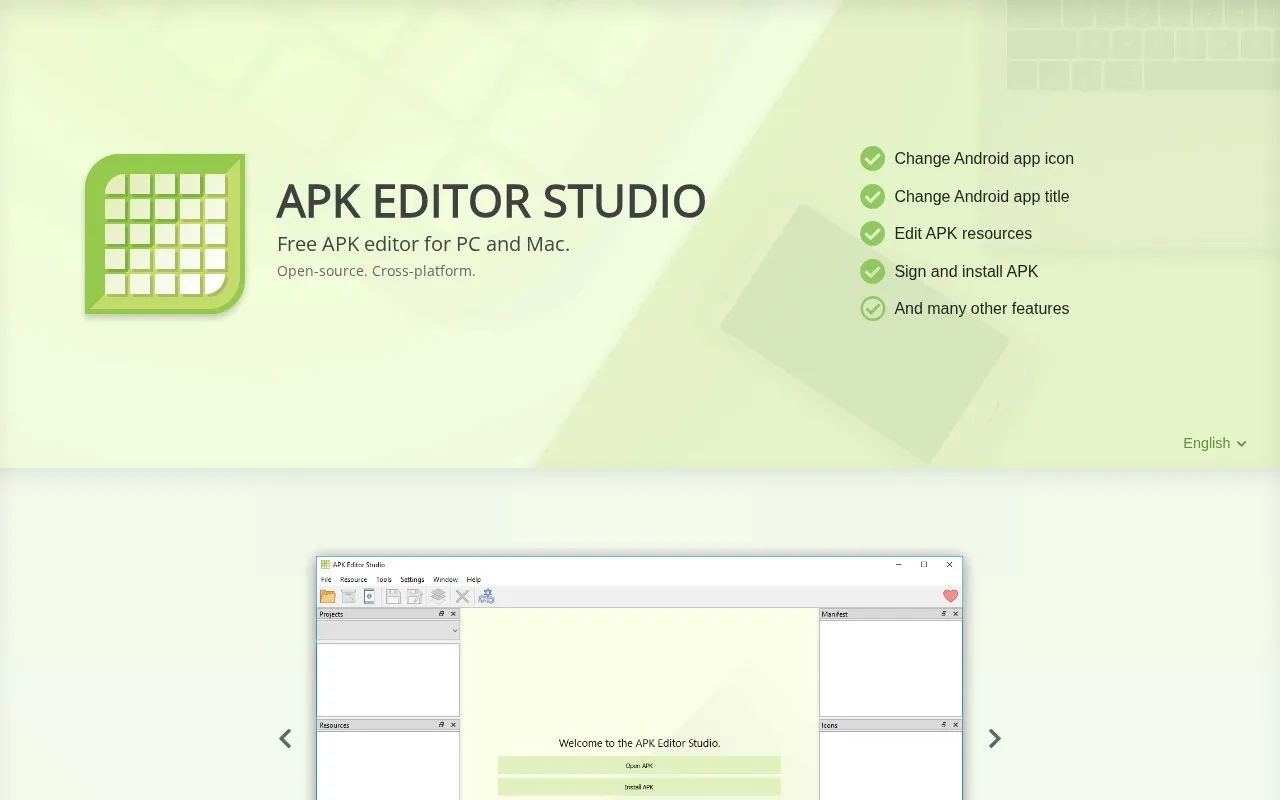Screen dimensions: 1280x800
Task: Click the floppy disk with pencil icon
Action: [414, 596]
